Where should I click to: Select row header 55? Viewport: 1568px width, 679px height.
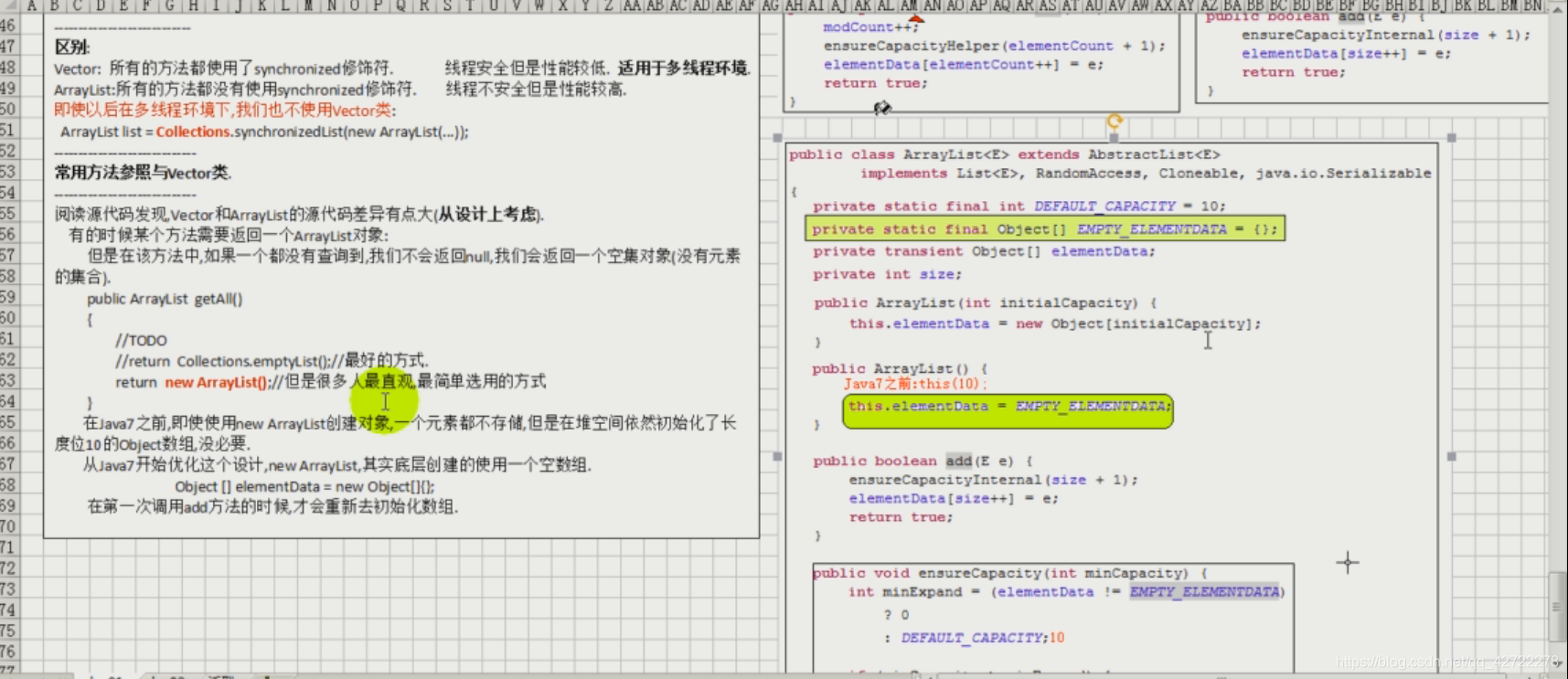click(8, 213)
